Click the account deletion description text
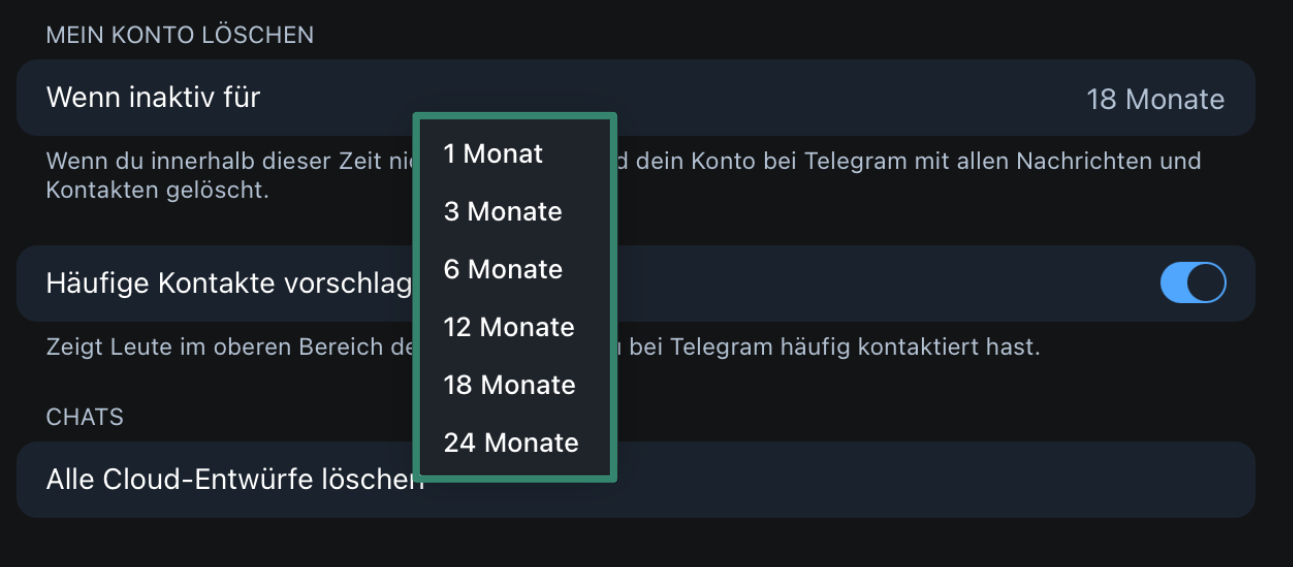The height and width of the screenshot is (567, 1293). click(x=900, y=161)
